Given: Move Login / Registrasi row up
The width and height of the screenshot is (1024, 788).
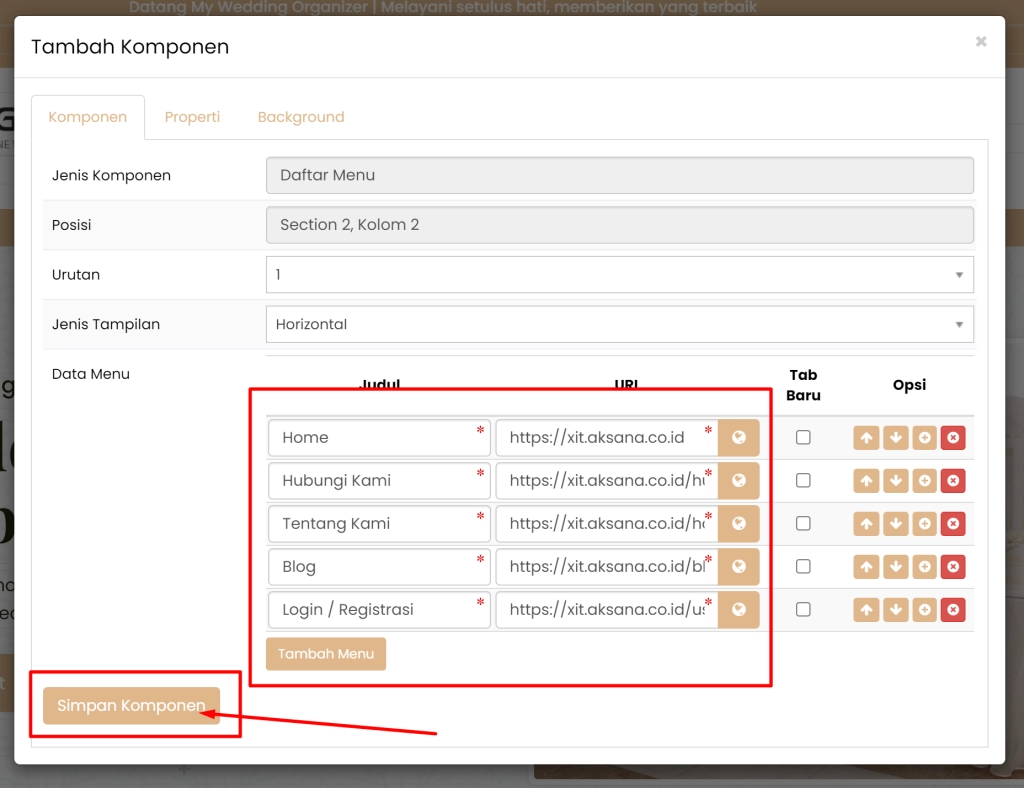Looking at the screenshot, I should (x=866, y=610).
